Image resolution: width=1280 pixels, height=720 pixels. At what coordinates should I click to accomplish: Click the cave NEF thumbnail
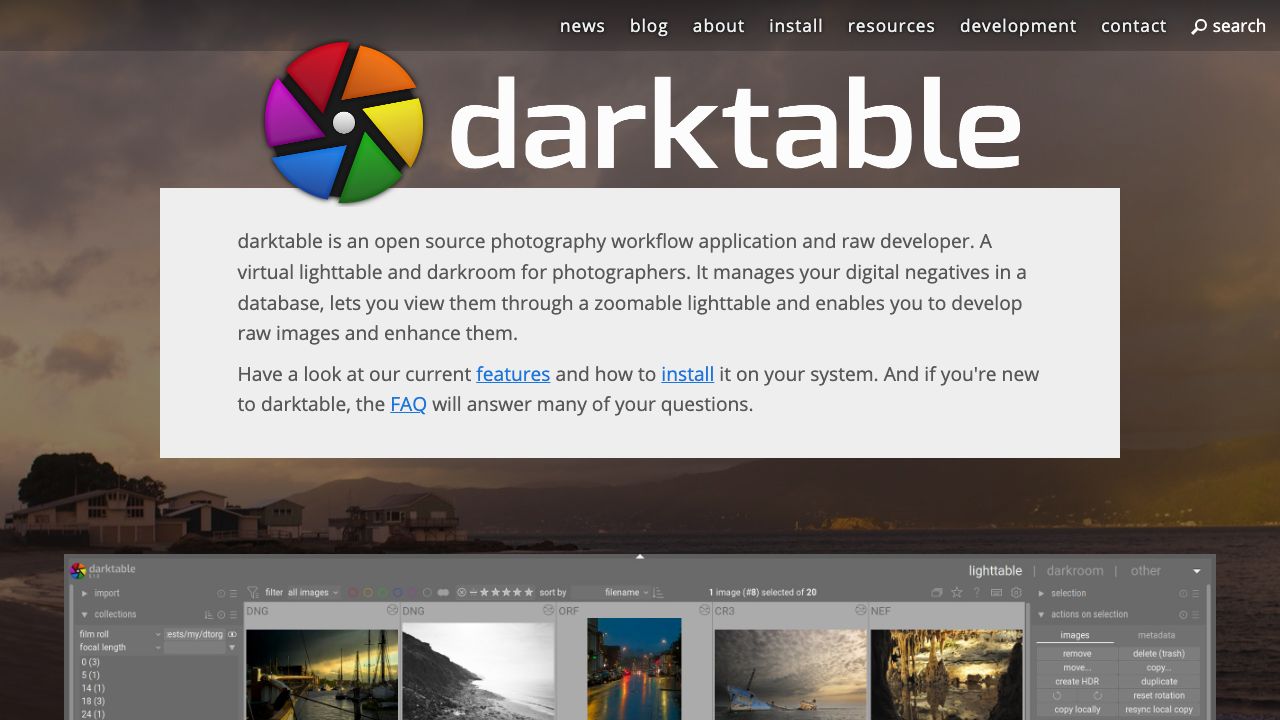tap(947, 675)
